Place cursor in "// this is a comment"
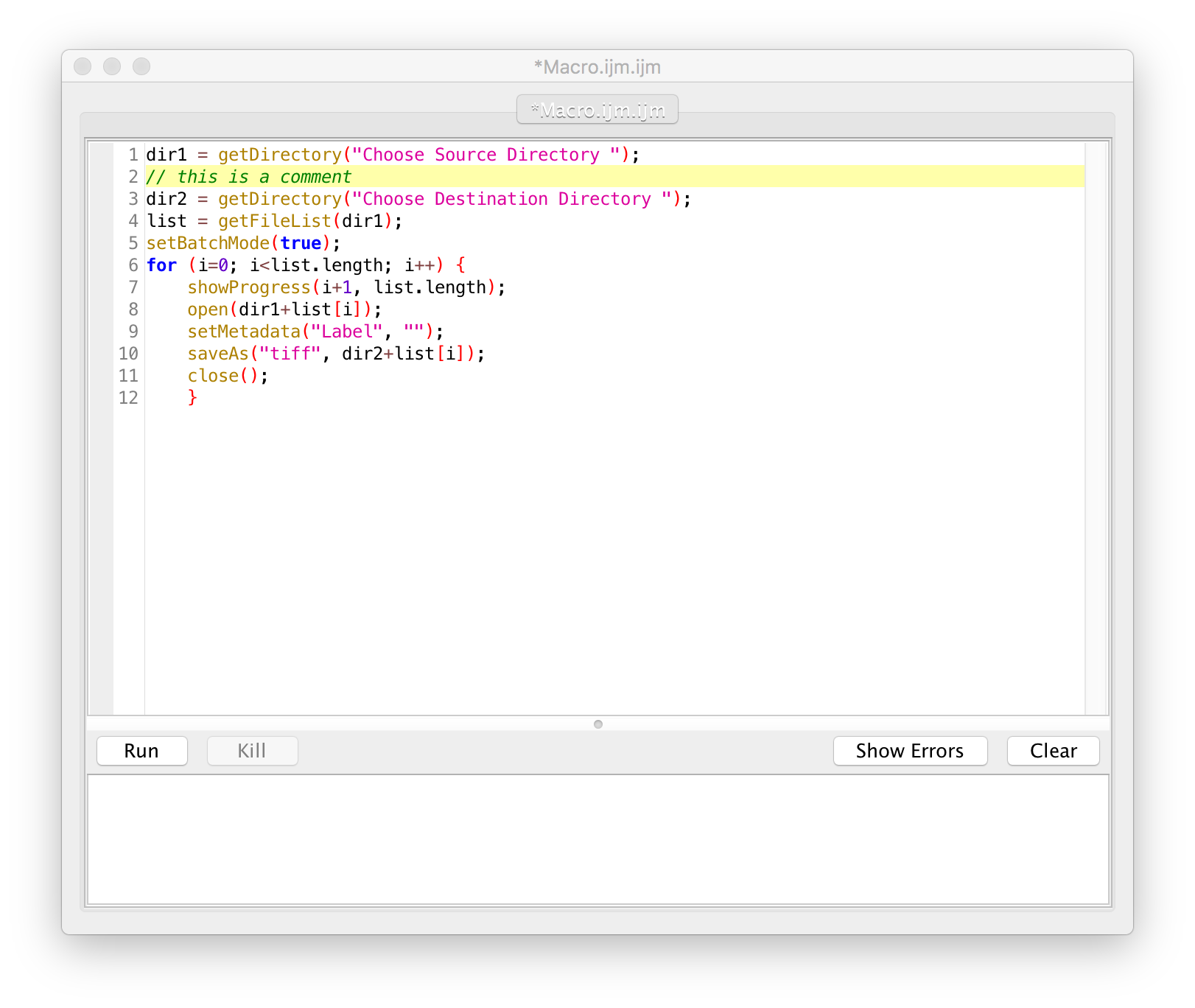This screenshot has width=1195, height=1008. (x=249, y=177)
